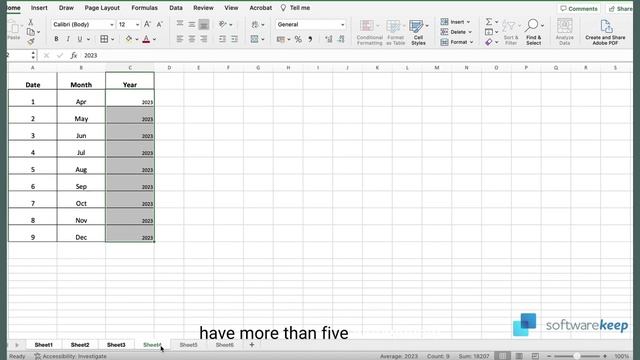
Task: Align text to top
Action: 180,24
